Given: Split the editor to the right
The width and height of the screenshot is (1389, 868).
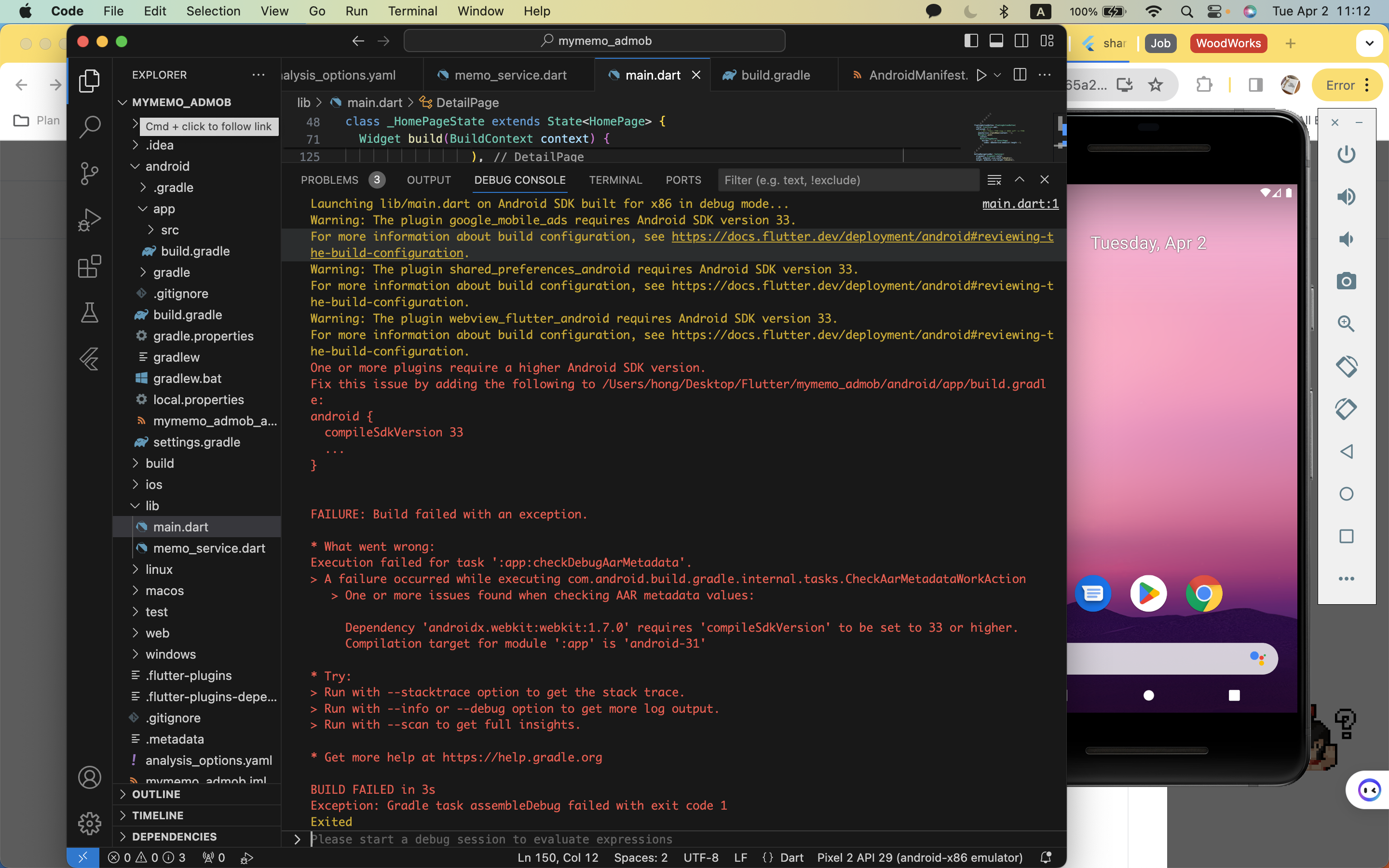Looking at the screenshot, I should coord(1020,75).
